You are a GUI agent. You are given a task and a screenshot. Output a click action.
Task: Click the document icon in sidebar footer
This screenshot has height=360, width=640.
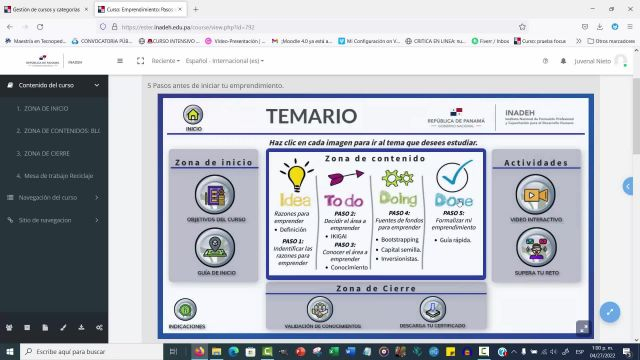(45, 327)
